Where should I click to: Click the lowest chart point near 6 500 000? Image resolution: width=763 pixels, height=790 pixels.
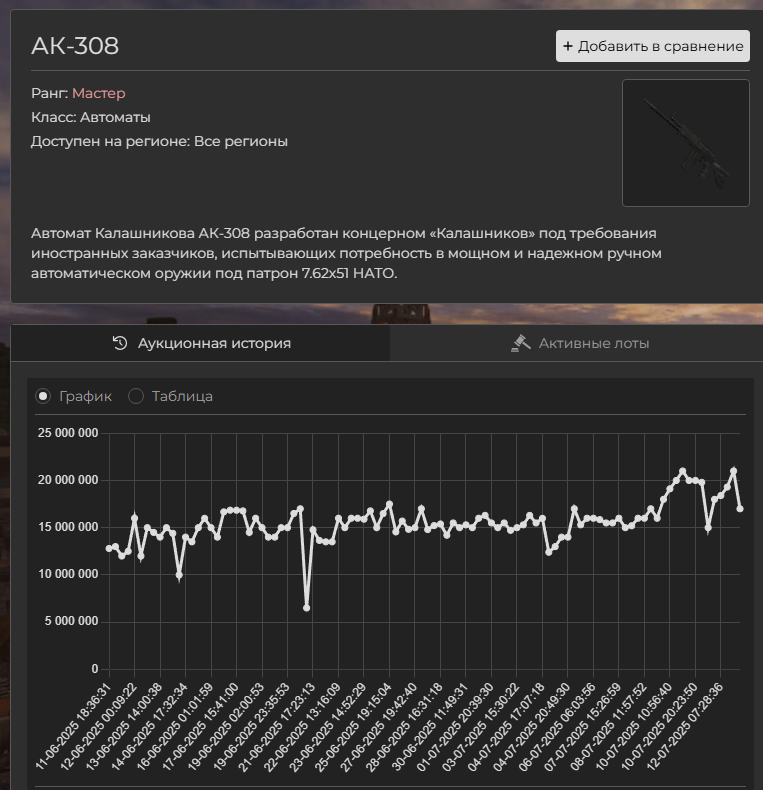306,608
